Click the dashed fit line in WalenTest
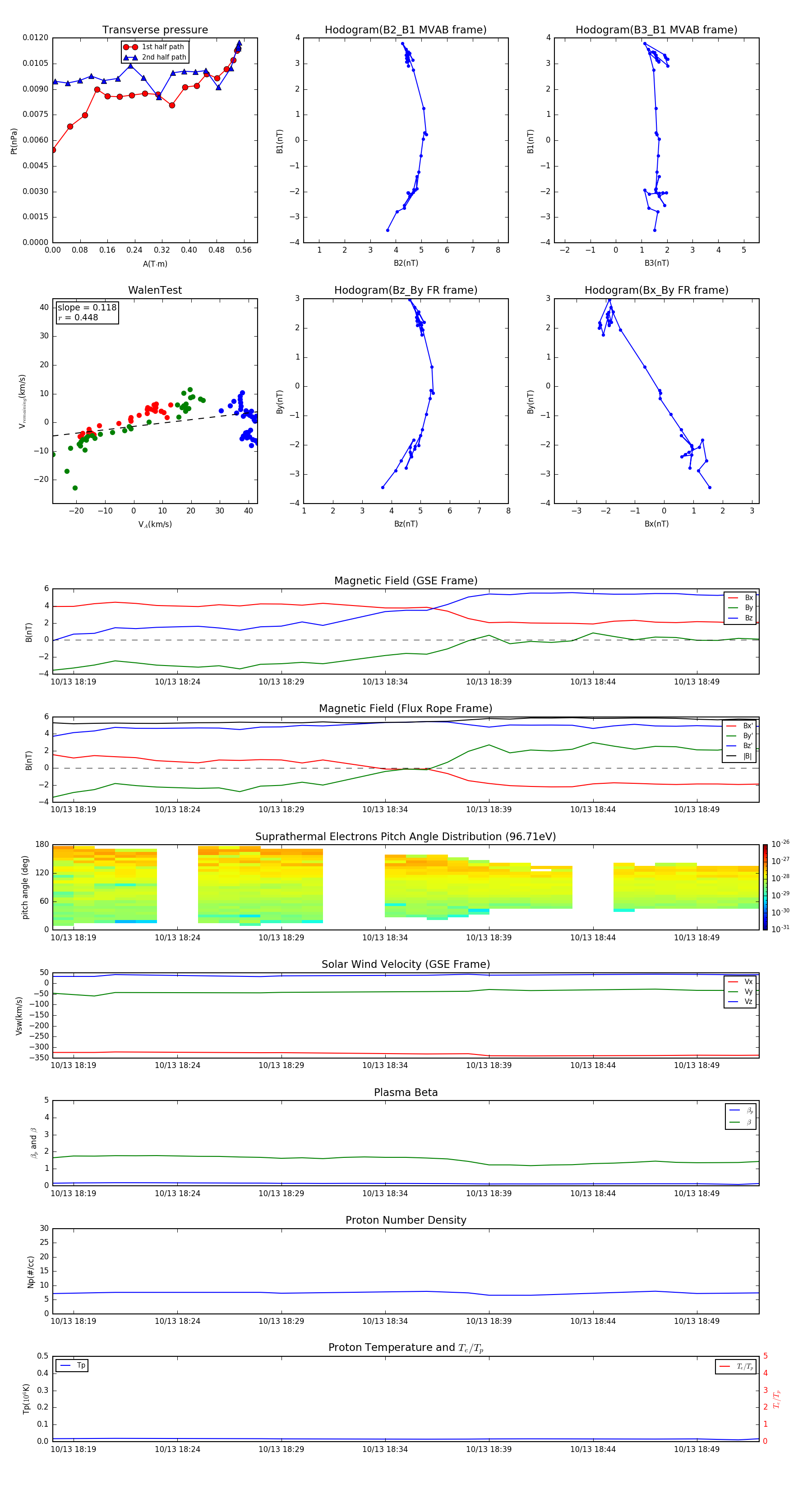 pyautogui.click(x=155, y=424)
